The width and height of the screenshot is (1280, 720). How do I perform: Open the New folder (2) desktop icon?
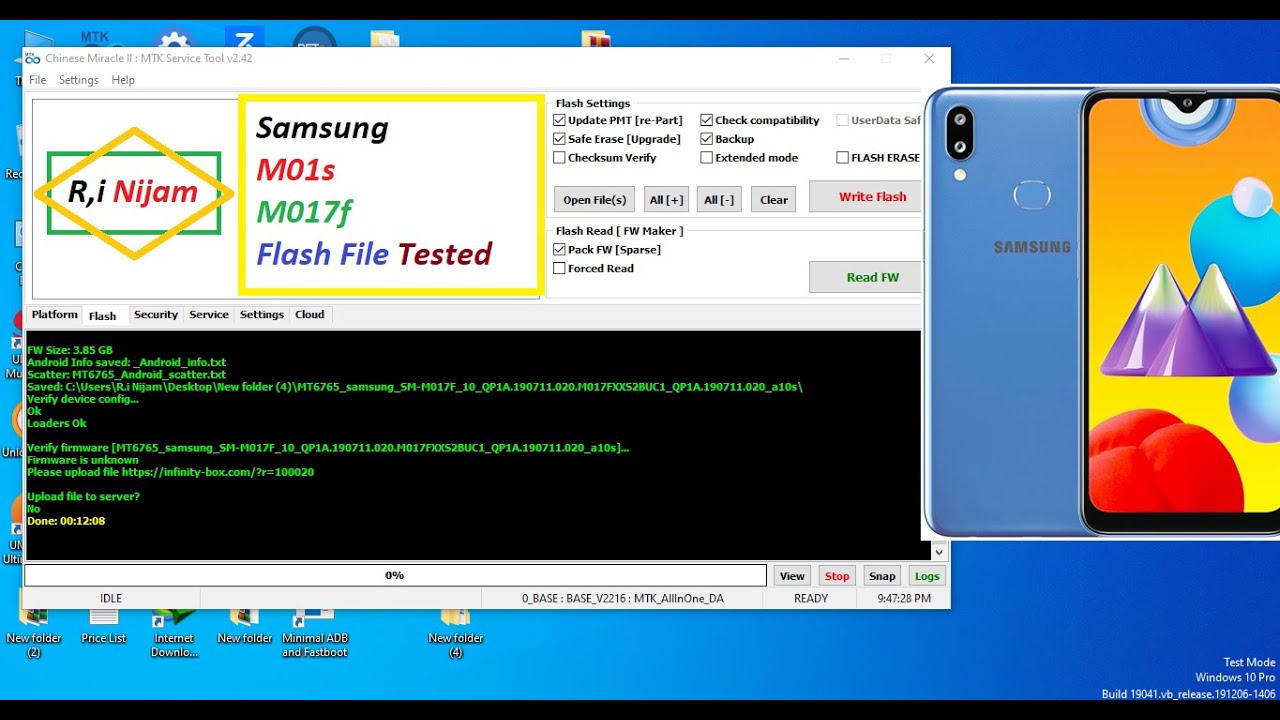click(x=34, y=629)
